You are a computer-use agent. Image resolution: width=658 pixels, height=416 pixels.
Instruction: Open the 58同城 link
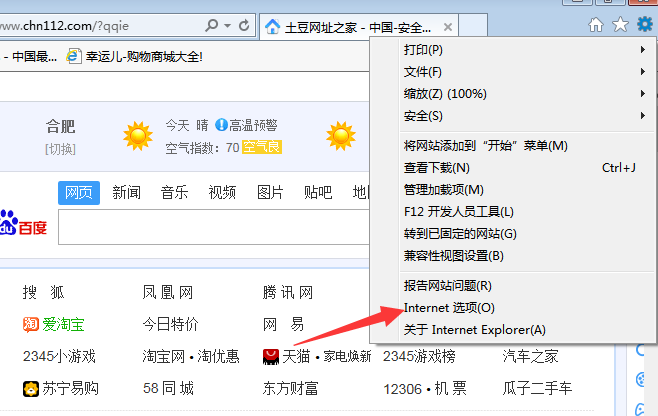coord(168,388)
